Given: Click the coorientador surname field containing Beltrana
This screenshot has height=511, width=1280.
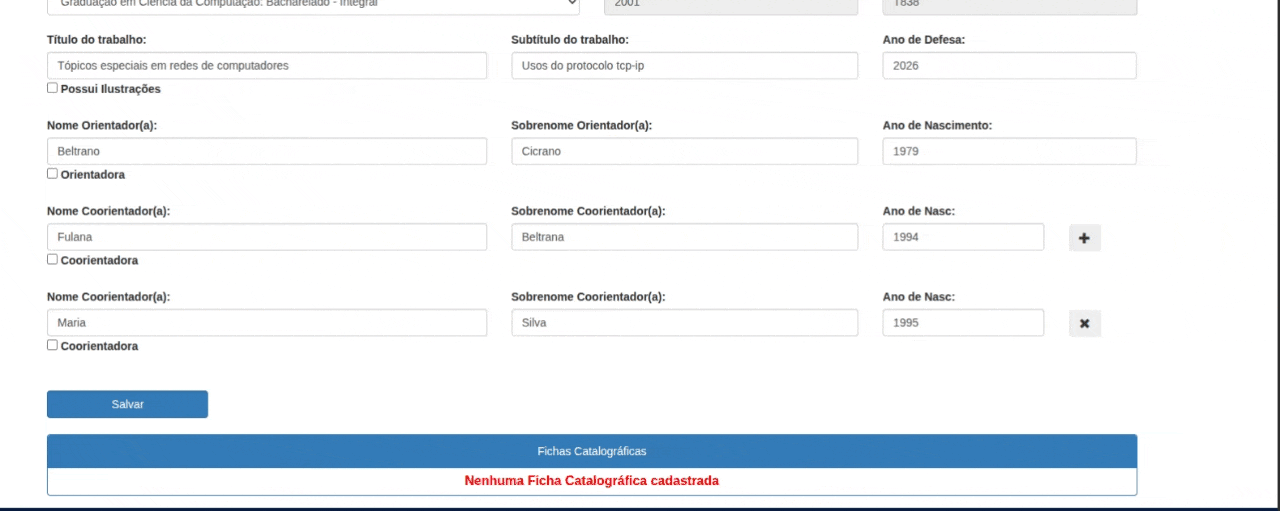Looking at the screenshot, I should click(684, 238).
